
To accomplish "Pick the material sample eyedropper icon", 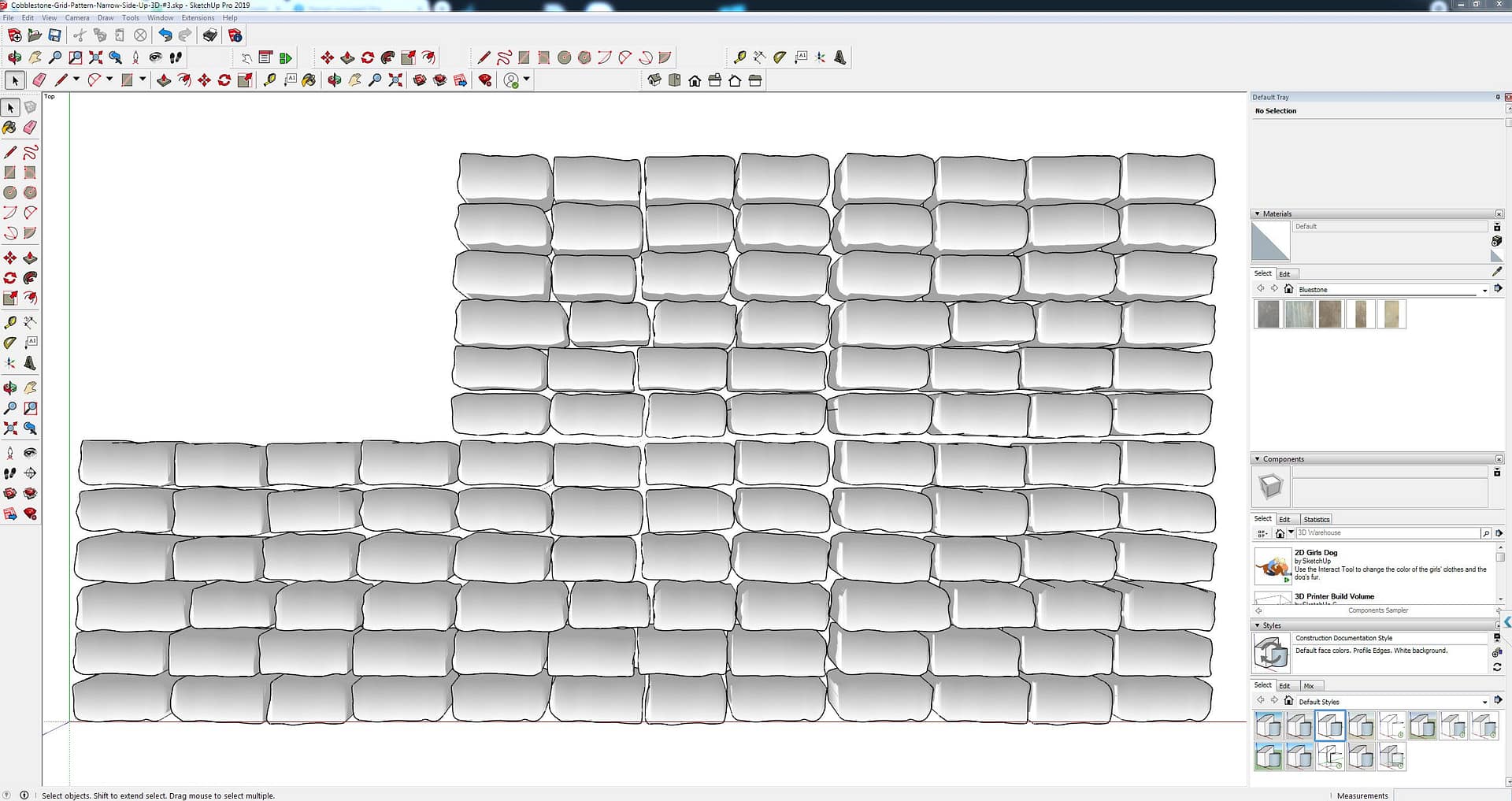I will [x=1496, y=273].
